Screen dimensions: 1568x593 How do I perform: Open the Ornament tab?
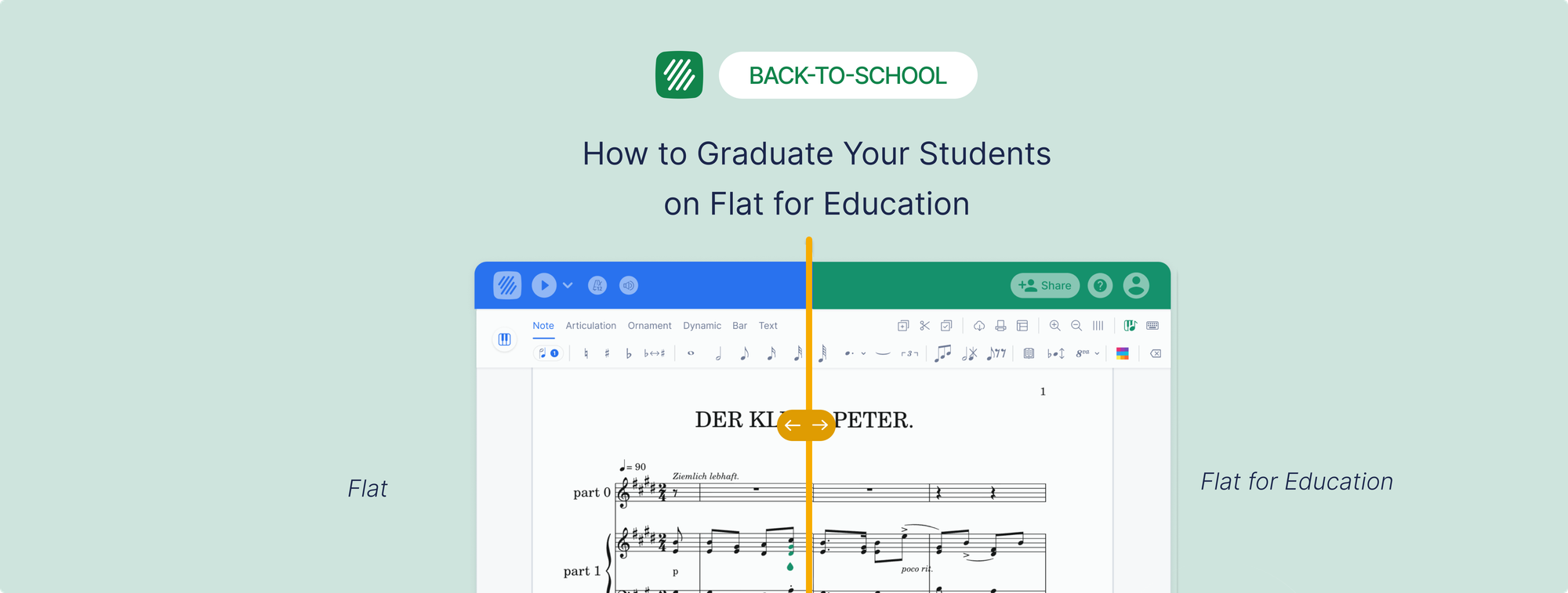649,326
